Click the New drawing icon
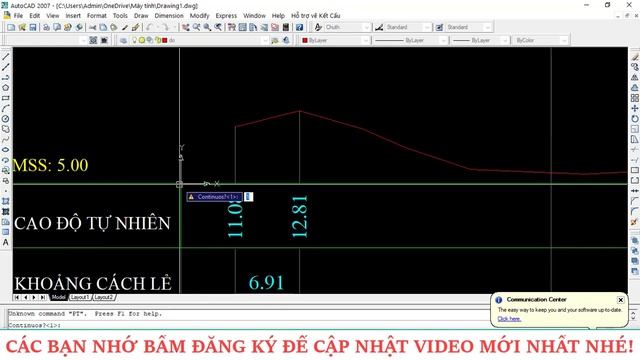The width and height of the screenshot is (640, 360). 11,27
